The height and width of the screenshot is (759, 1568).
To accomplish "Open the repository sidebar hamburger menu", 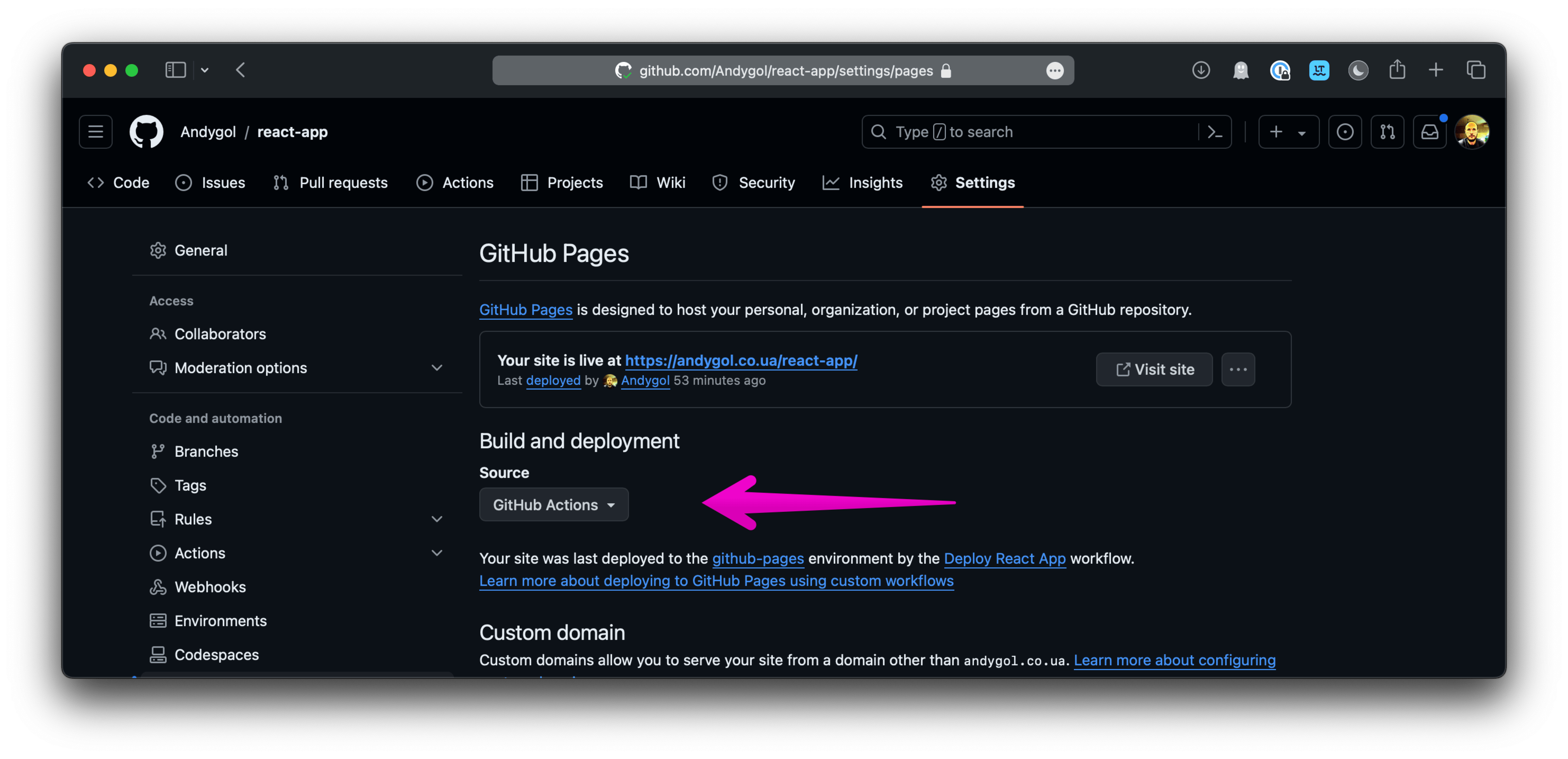I will 95,132.
